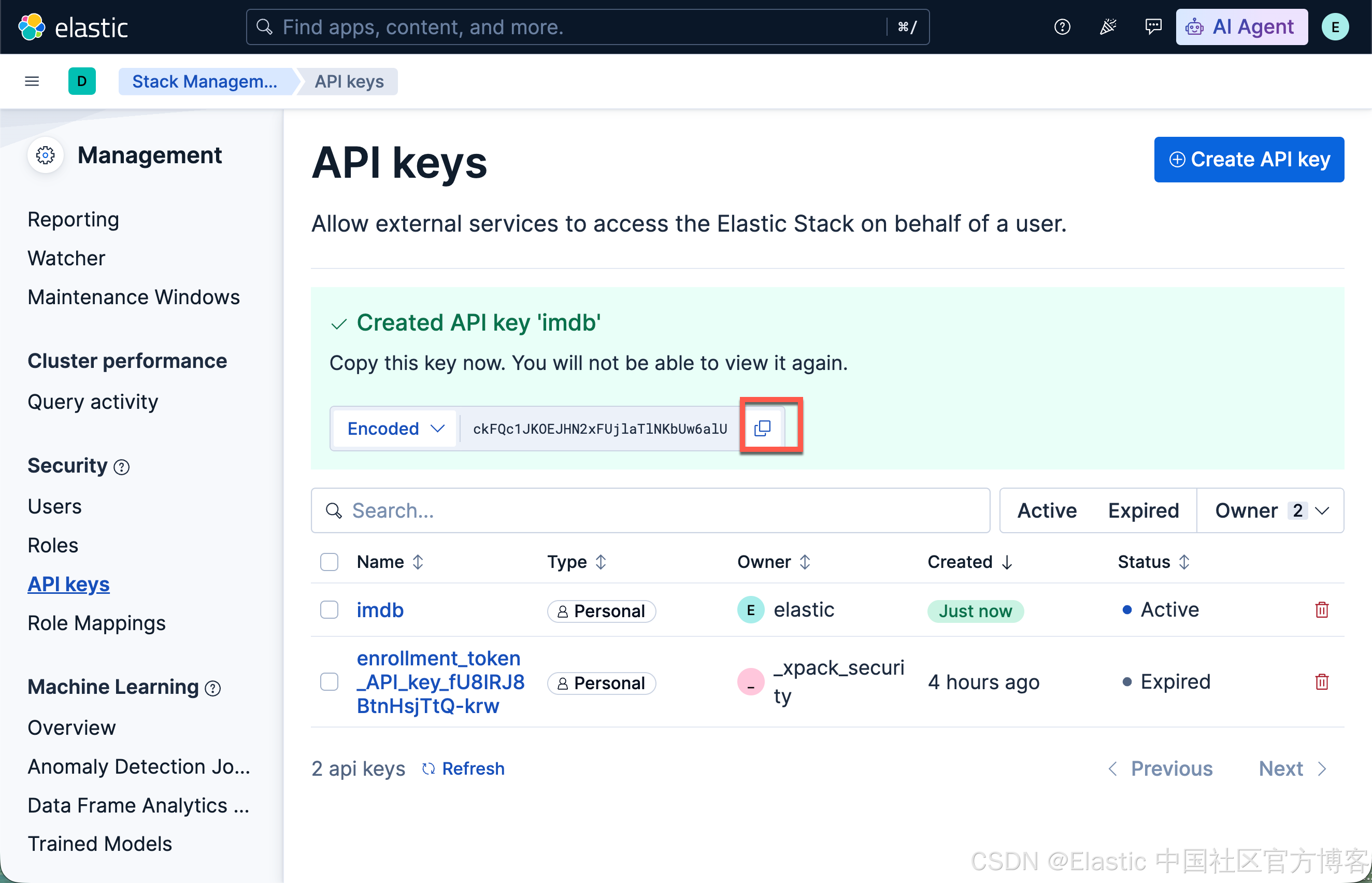Open the feedback chat bubble icon
The width and height of the screenshot is (1372, 883).
1153,27
